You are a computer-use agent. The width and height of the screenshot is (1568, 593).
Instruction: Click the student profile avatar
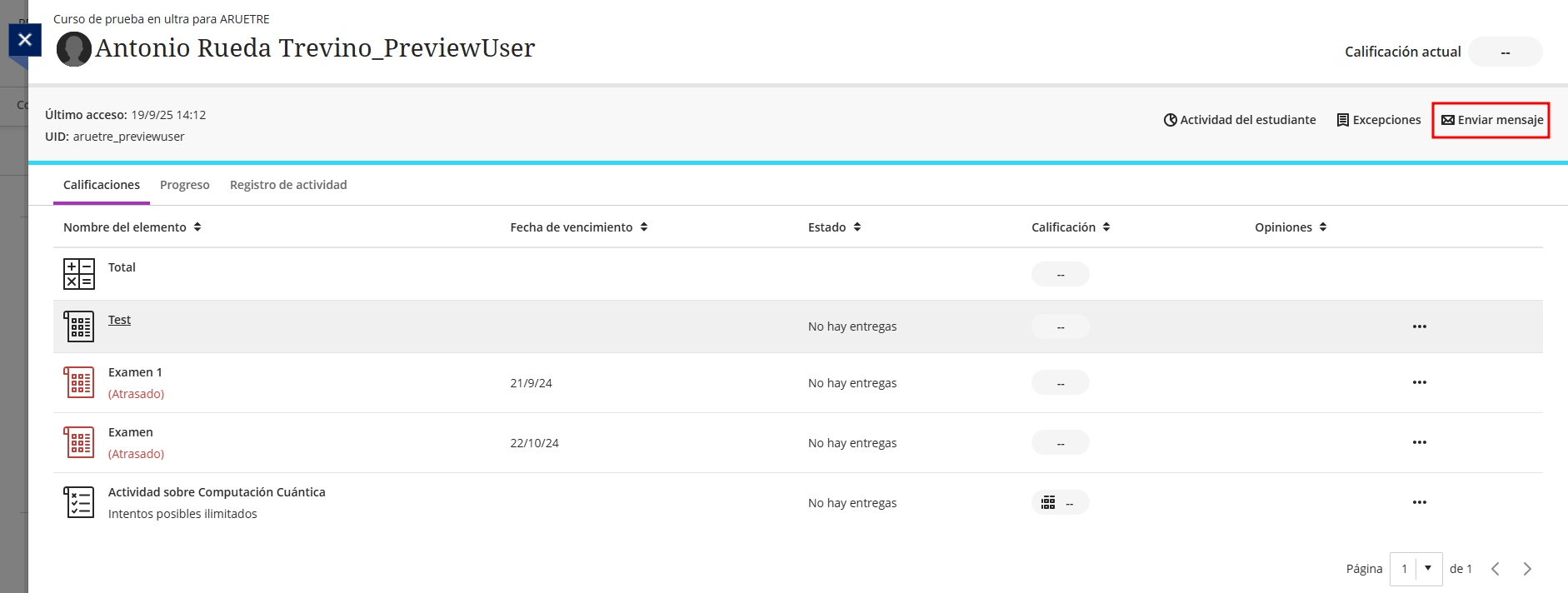pos(73,49)
